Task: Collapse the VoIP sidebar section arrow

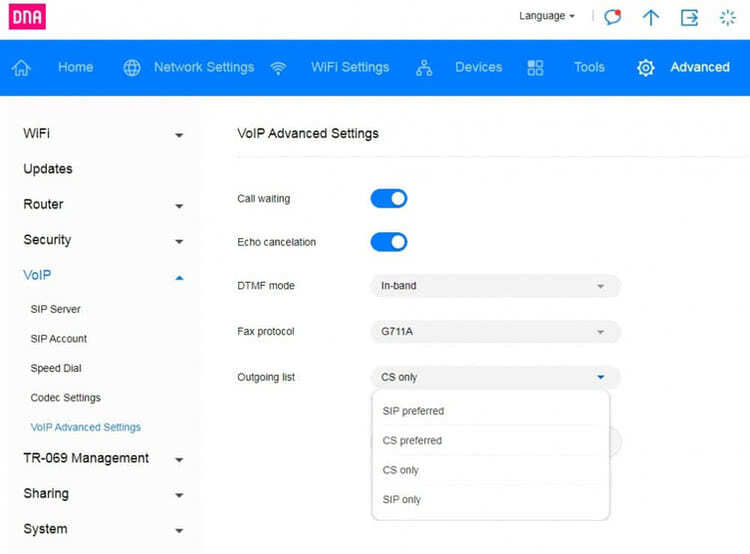Action: [x=179, y=277]
